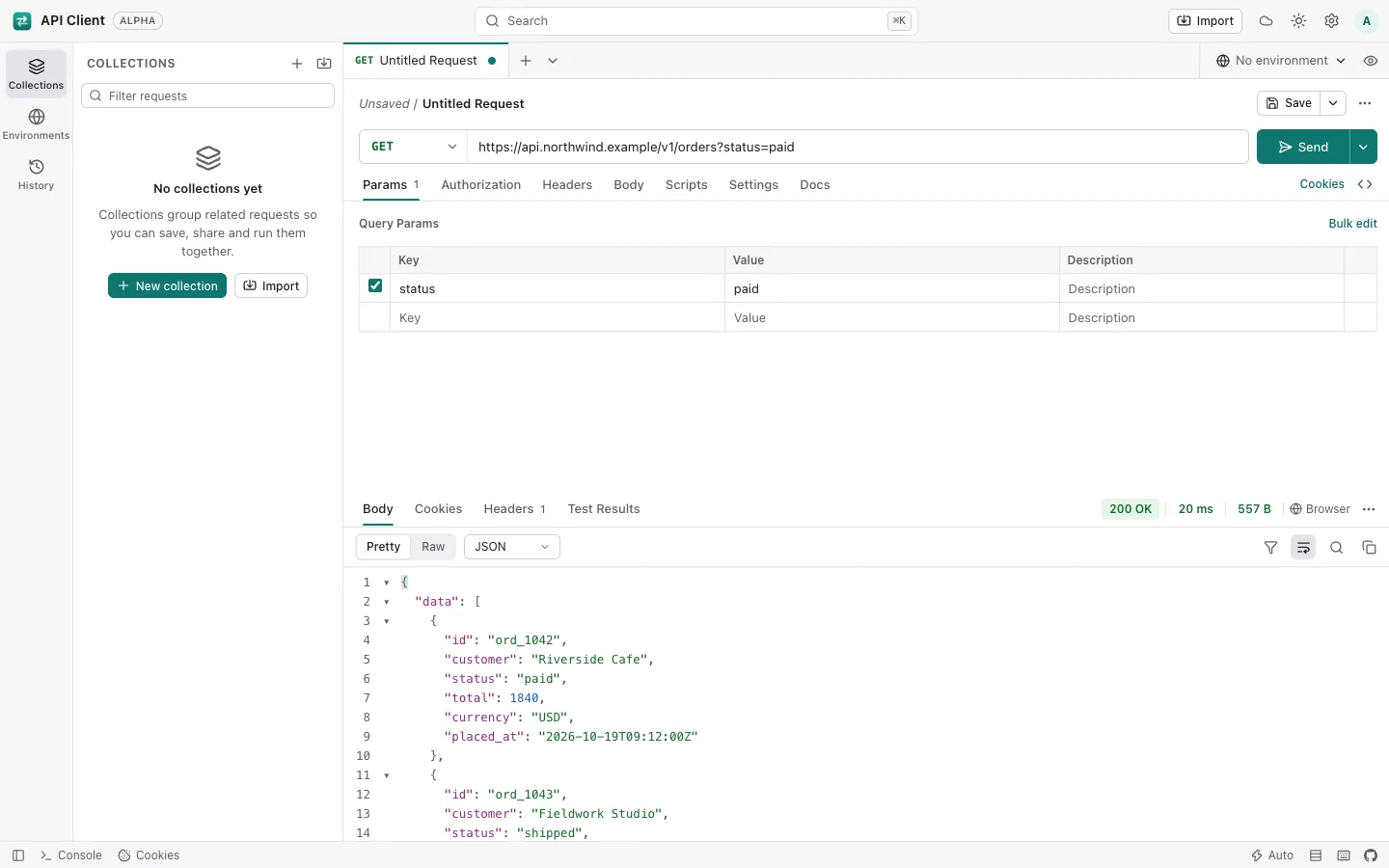The height and width of the screenshot is (868, 1389).
Task: Show code snippet via angle brackets icon
Action: [1365, 184]
